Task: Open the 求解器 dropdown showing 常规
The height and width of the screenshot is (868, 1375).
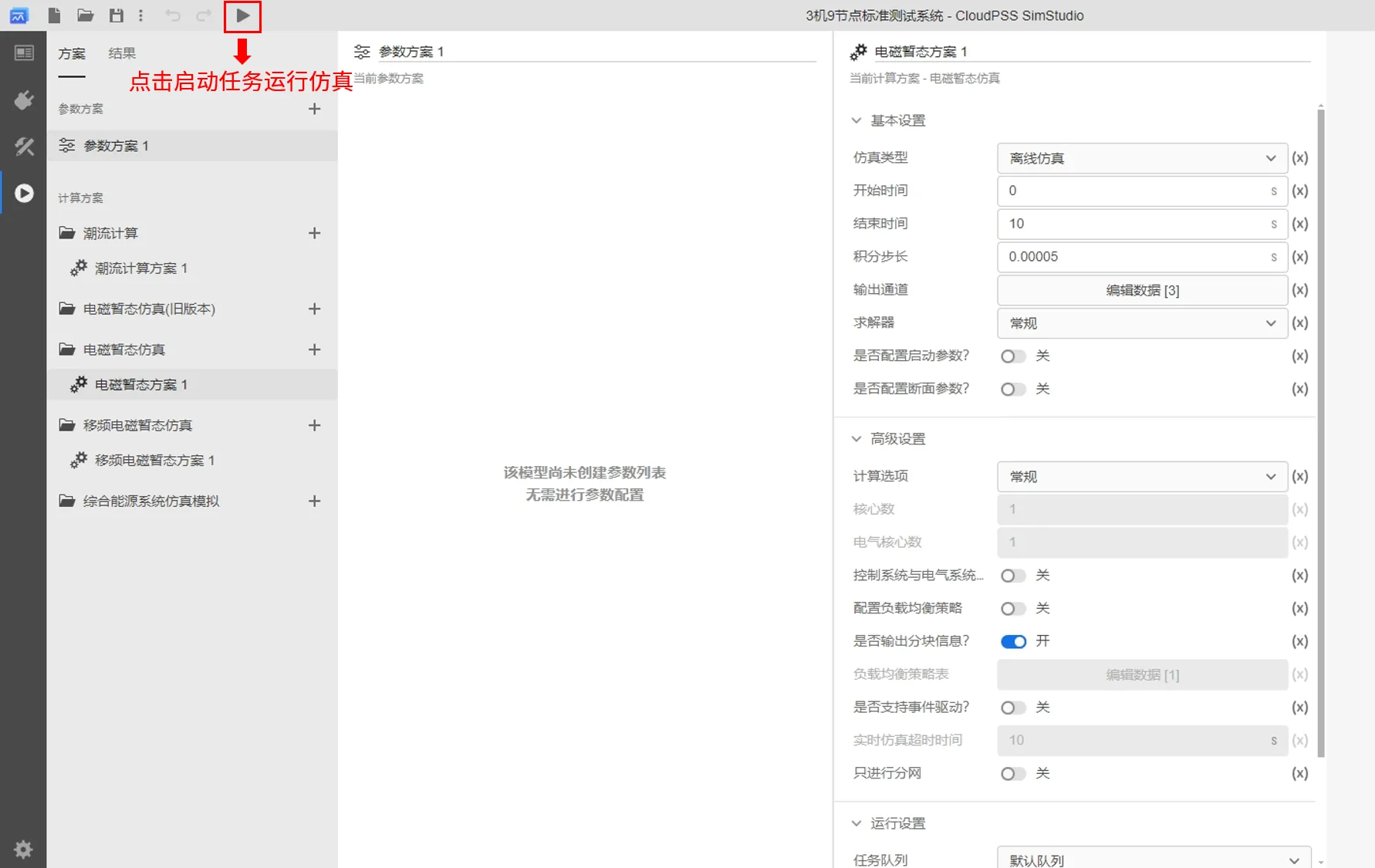Action: coord(1142,323)
